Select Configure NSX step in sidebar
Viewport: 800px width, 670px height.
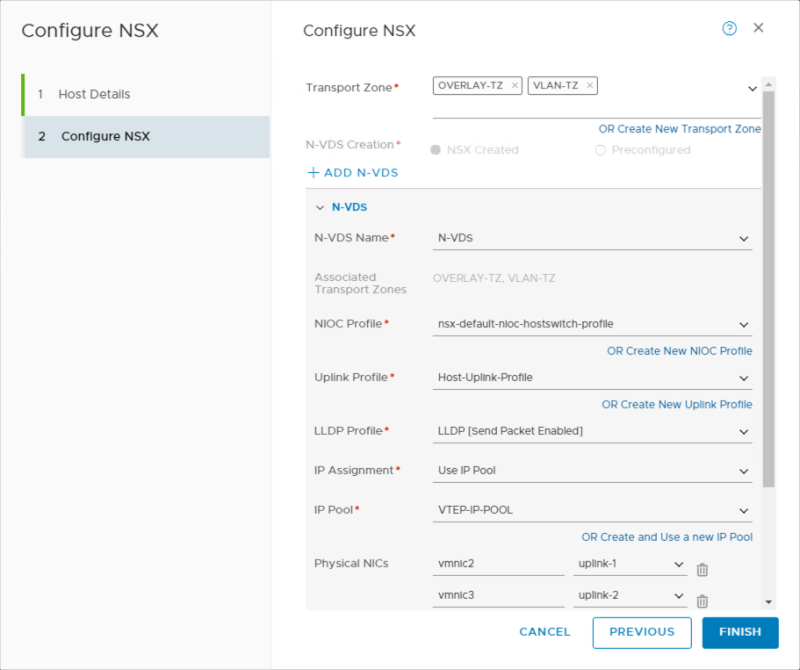[x=105, y=136]
